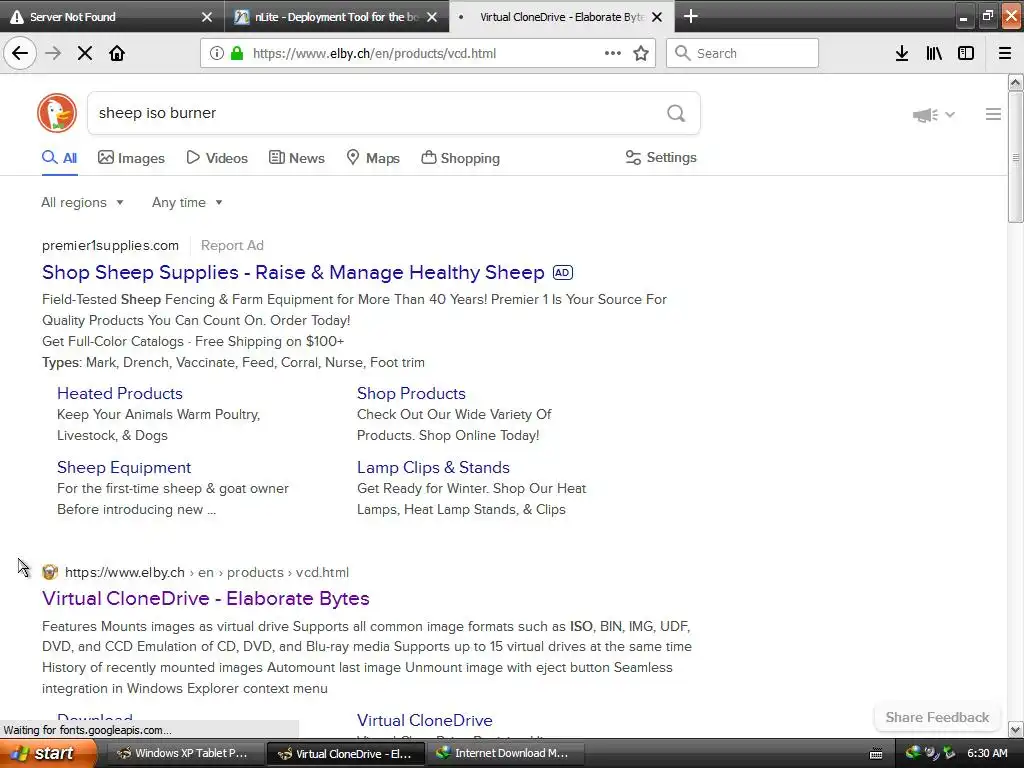Open Virtual CloneDrive - Elaborate Bytes result
1024x768 pixels.
(206, 598)
